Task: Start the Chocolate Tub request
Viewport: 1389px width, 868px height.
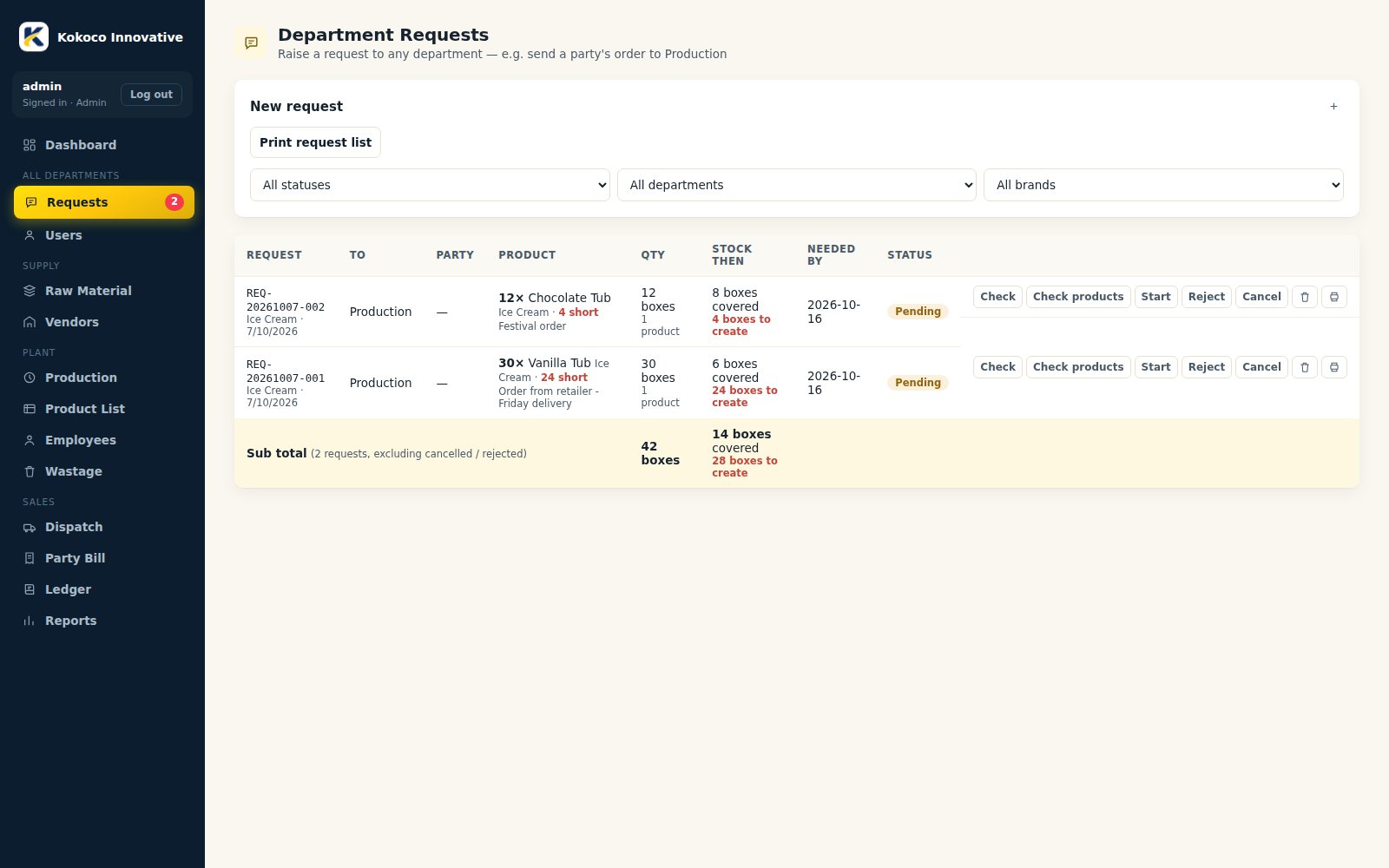Action: pyautogui.click(x=1155, y=297)
